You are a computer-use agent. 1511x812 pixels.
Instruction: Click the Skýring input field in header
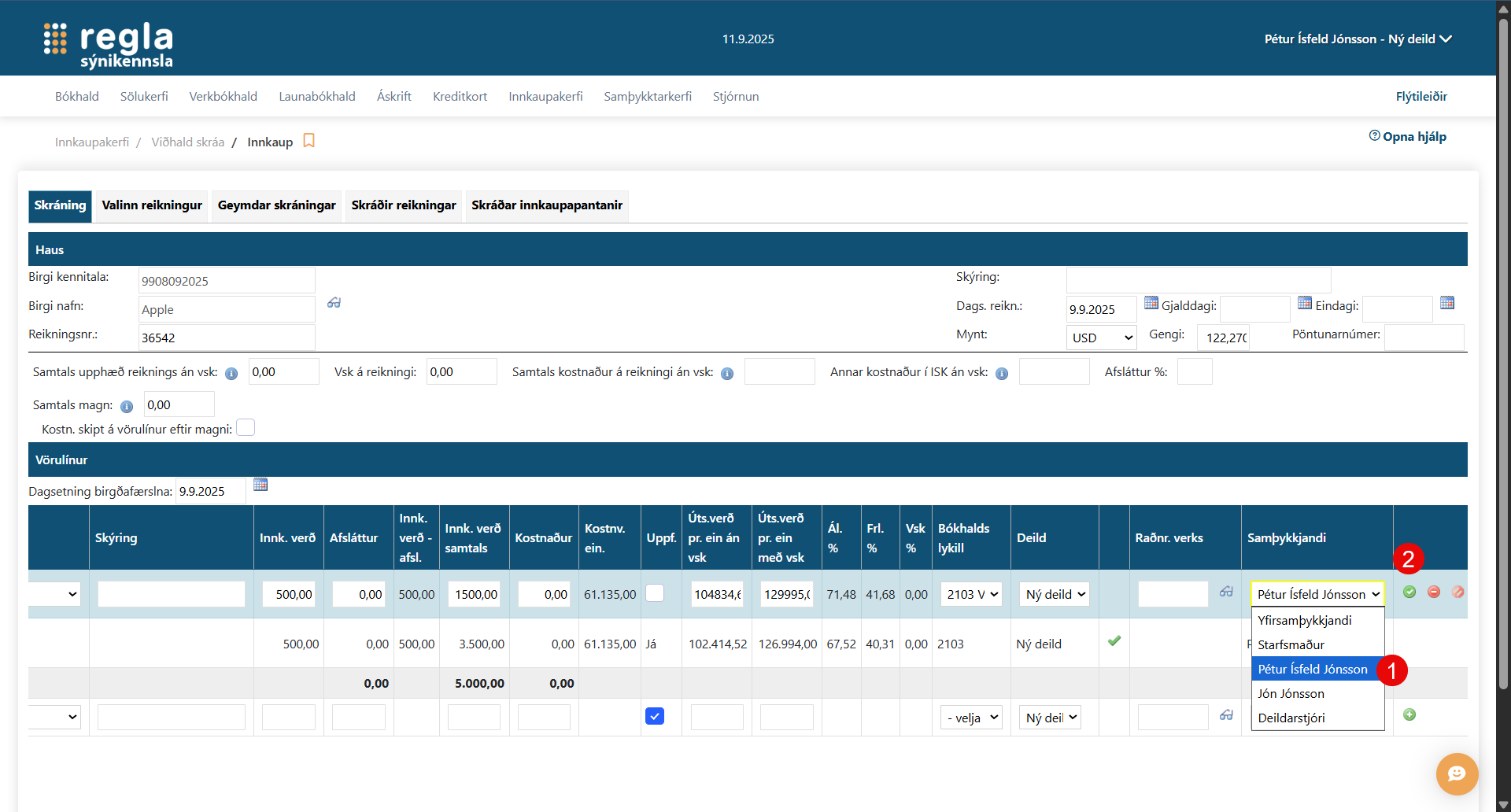1198,279
